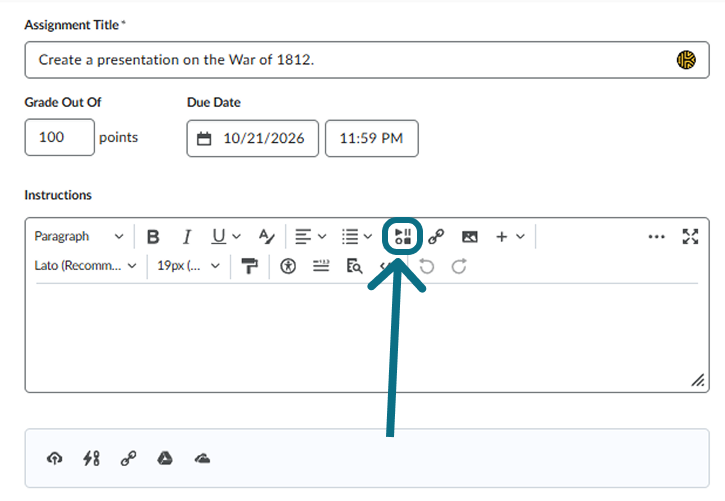Attach a file from Google Drive
725x501 pixels.
click(x=165, y=458)
